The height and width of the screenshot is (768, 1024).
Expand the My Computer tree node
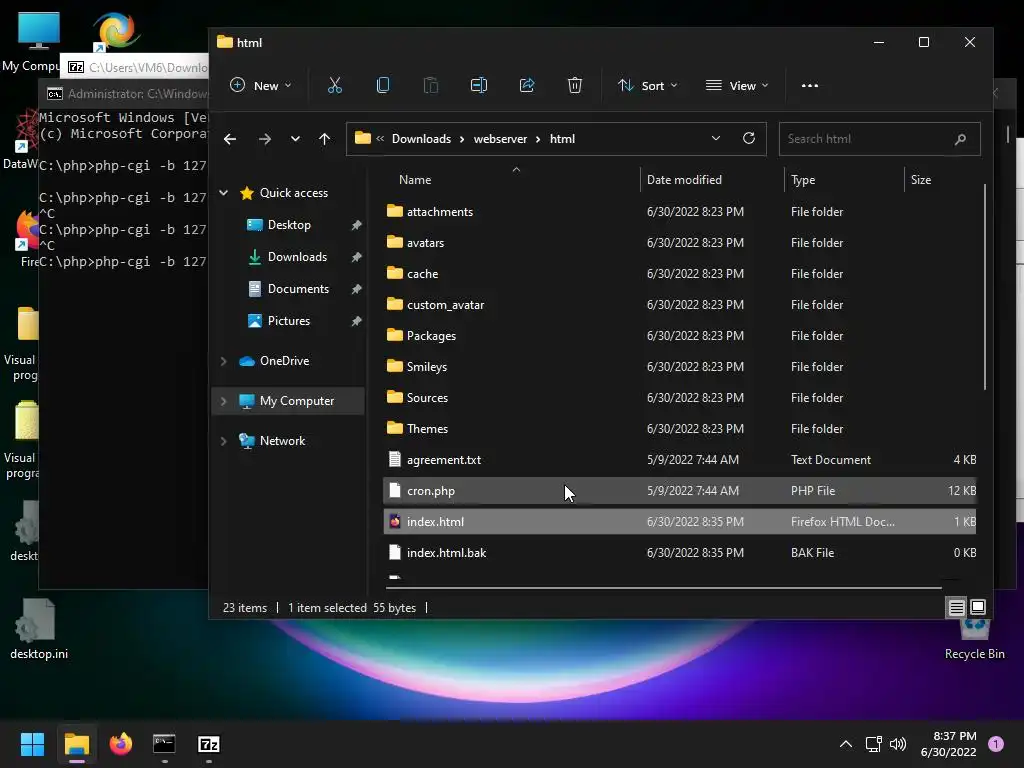[223, 401]
